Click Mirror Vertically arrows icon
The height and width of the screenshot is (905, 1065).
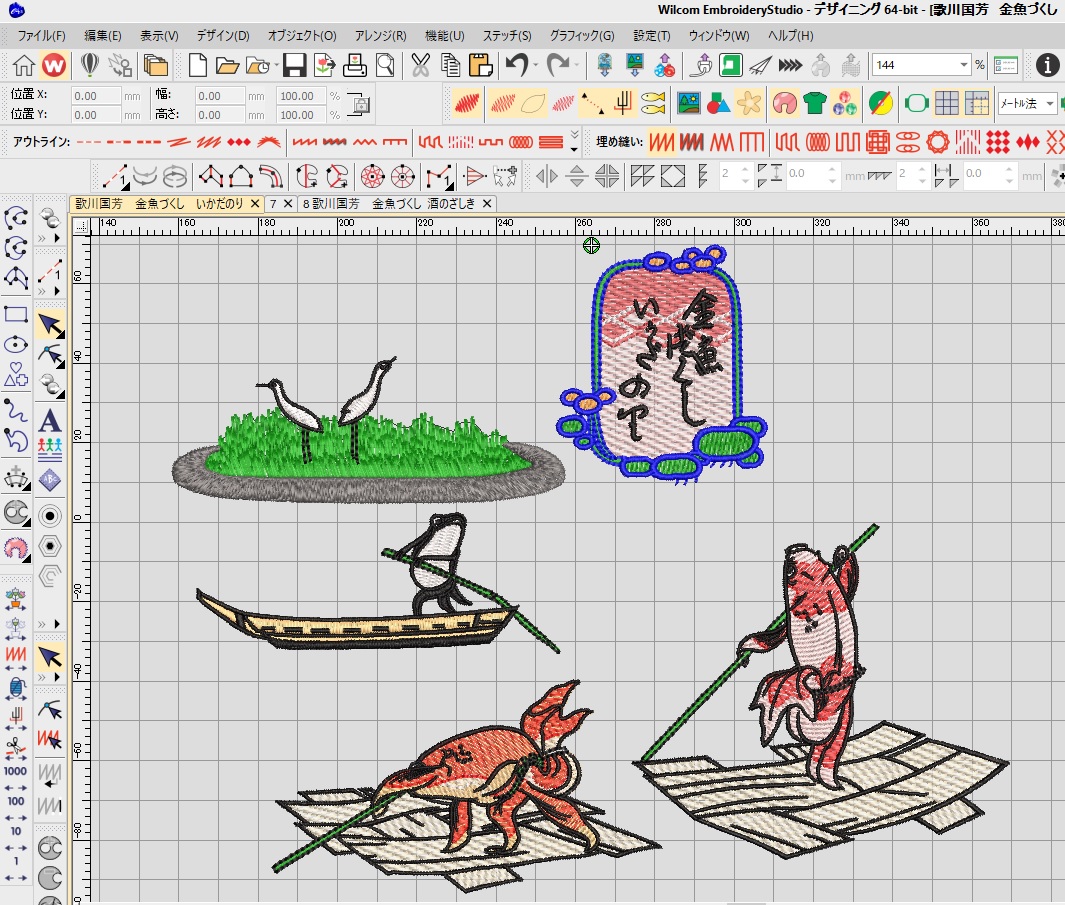coord(577,177)
